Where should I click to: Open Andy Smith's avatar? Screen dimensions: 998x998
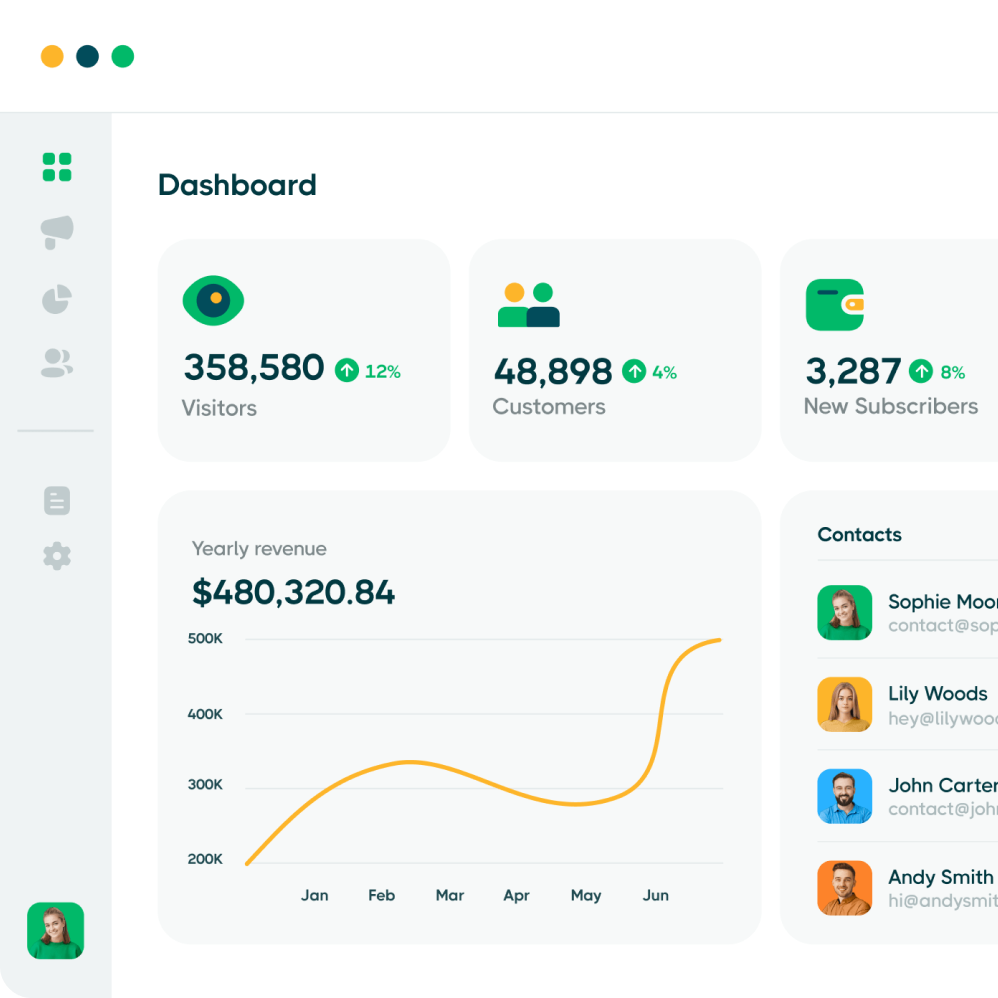845,888
